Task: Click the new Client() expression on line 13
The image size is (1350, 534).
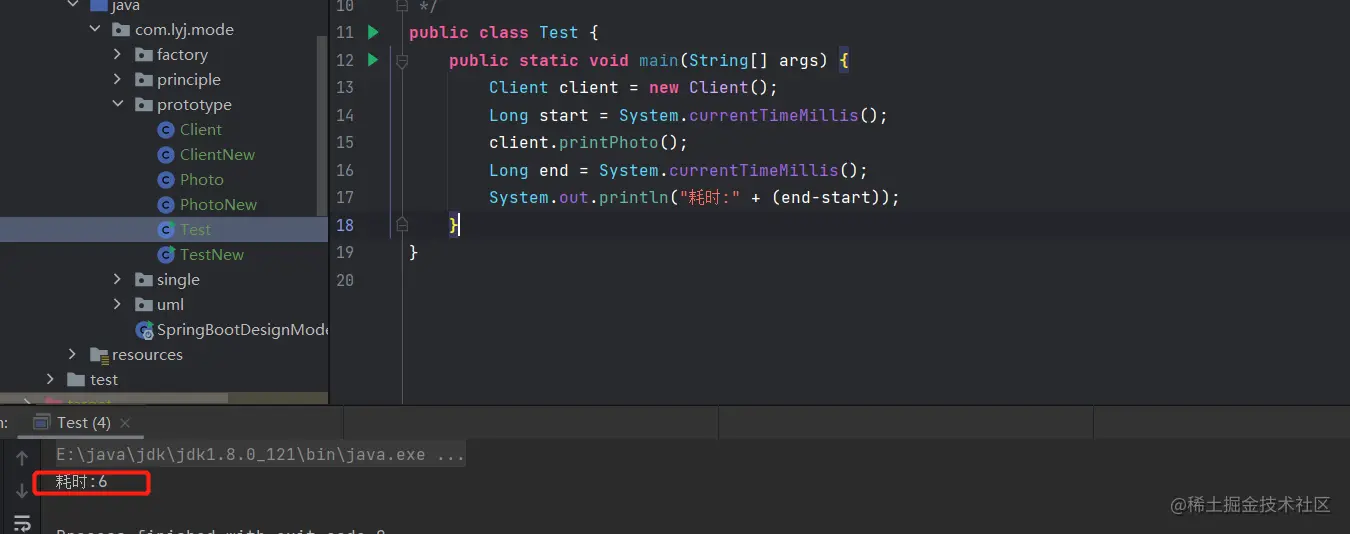Action: (713, 87)
